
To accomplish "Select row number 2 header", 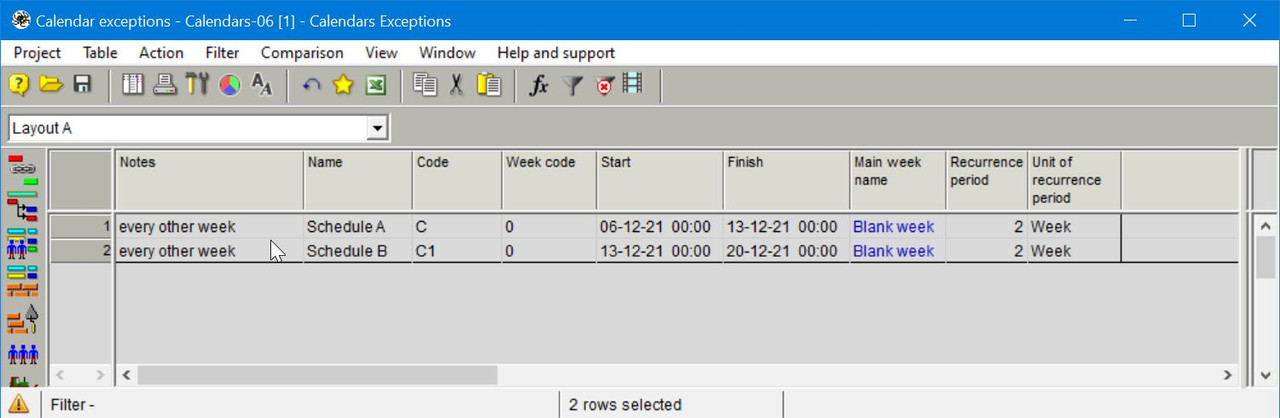I will [x=82, y=251].
